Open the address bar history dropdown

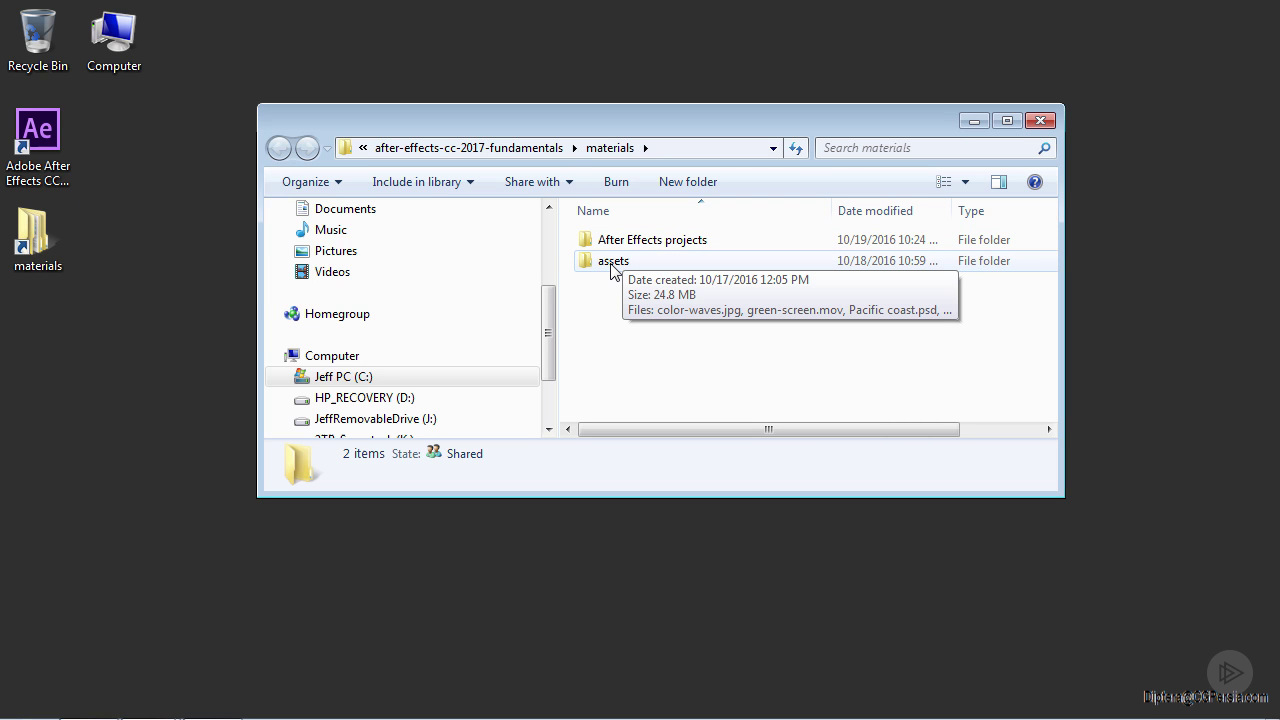point(773,148)
